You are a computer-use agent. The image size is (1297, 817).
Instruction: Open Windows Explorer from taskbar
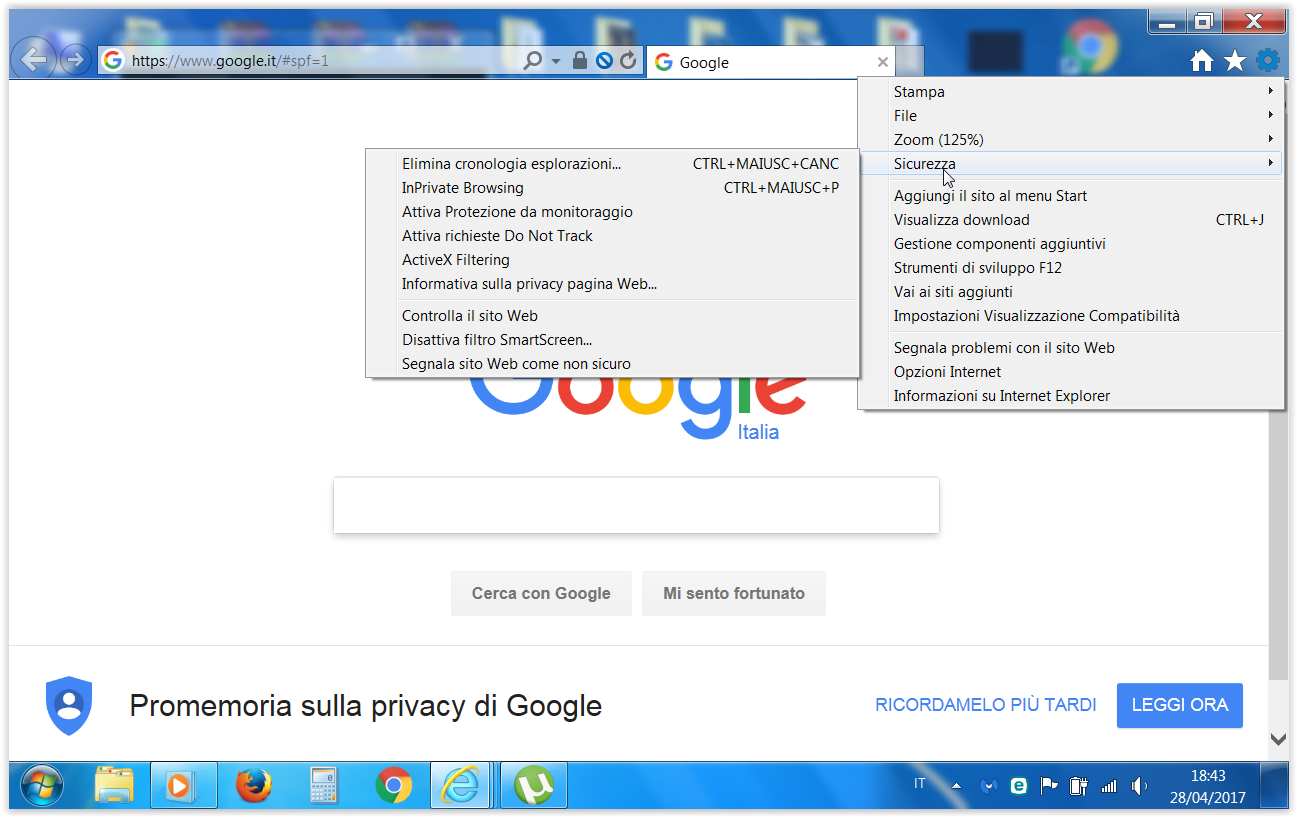113,785
